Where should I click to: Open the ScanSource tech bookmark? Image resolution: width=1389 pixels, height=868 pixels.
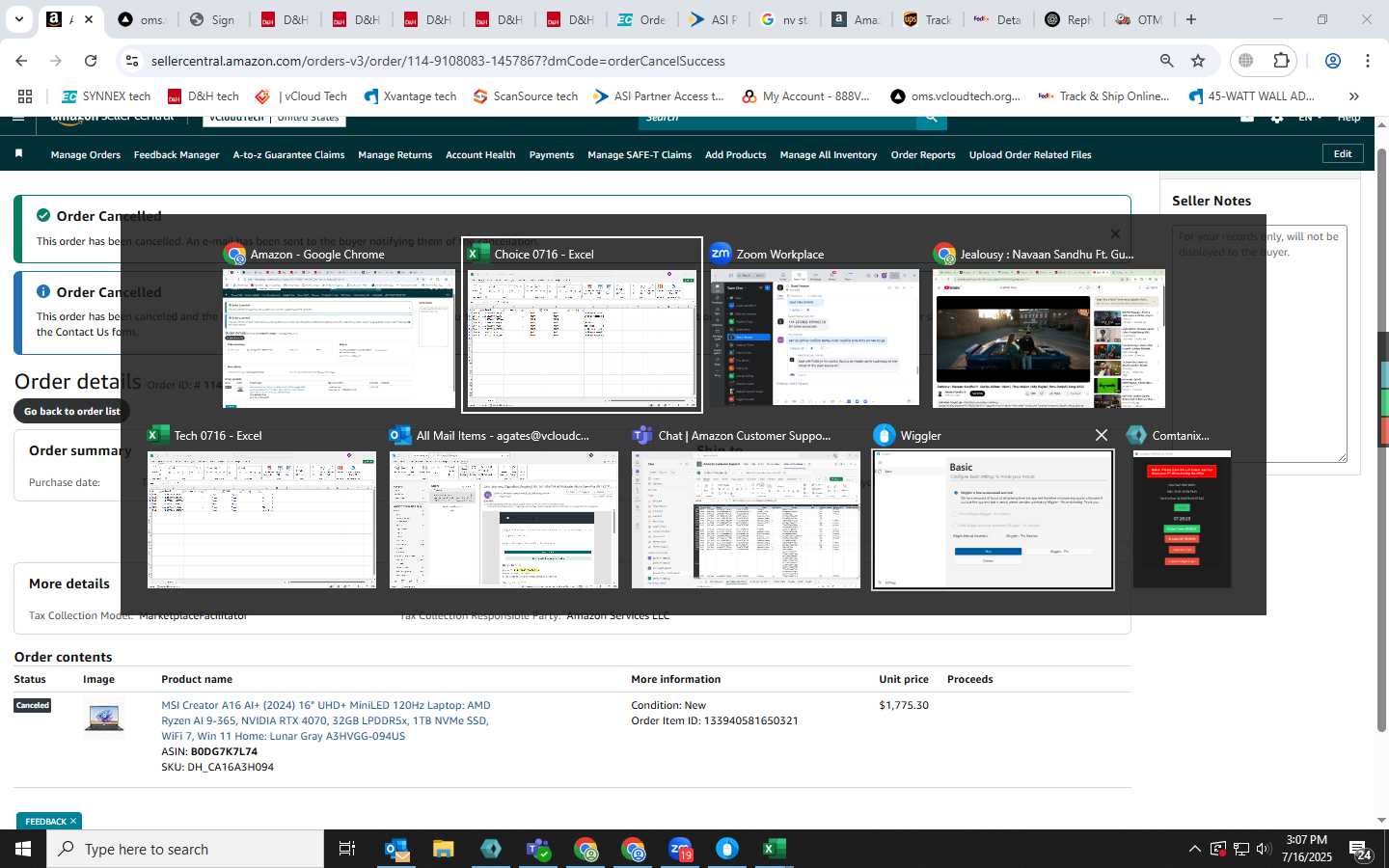click(526, 96)
